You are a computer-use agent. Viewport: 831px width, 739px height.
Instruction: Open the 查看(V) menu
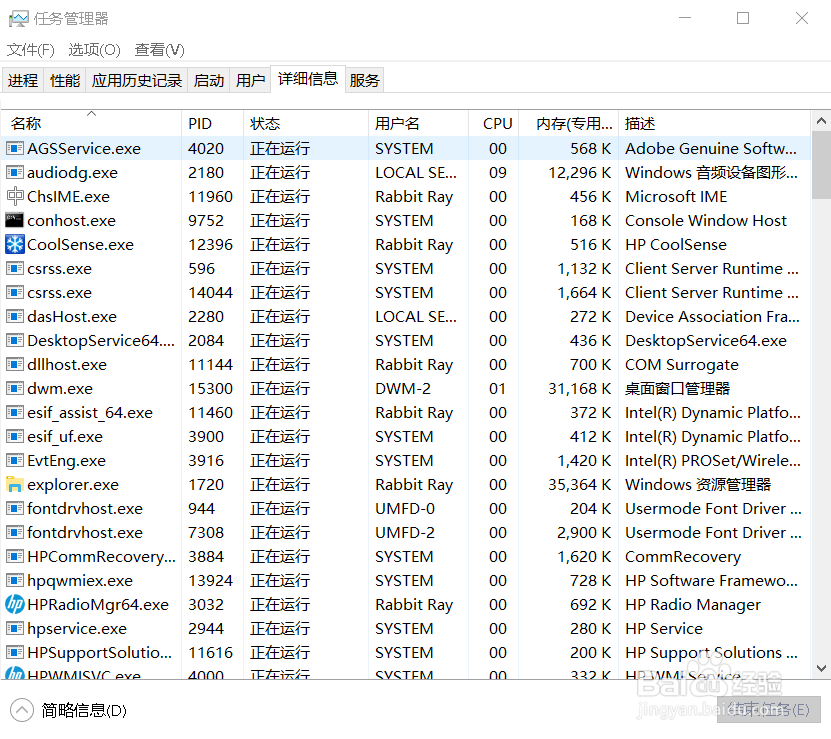tap(160, 50)
